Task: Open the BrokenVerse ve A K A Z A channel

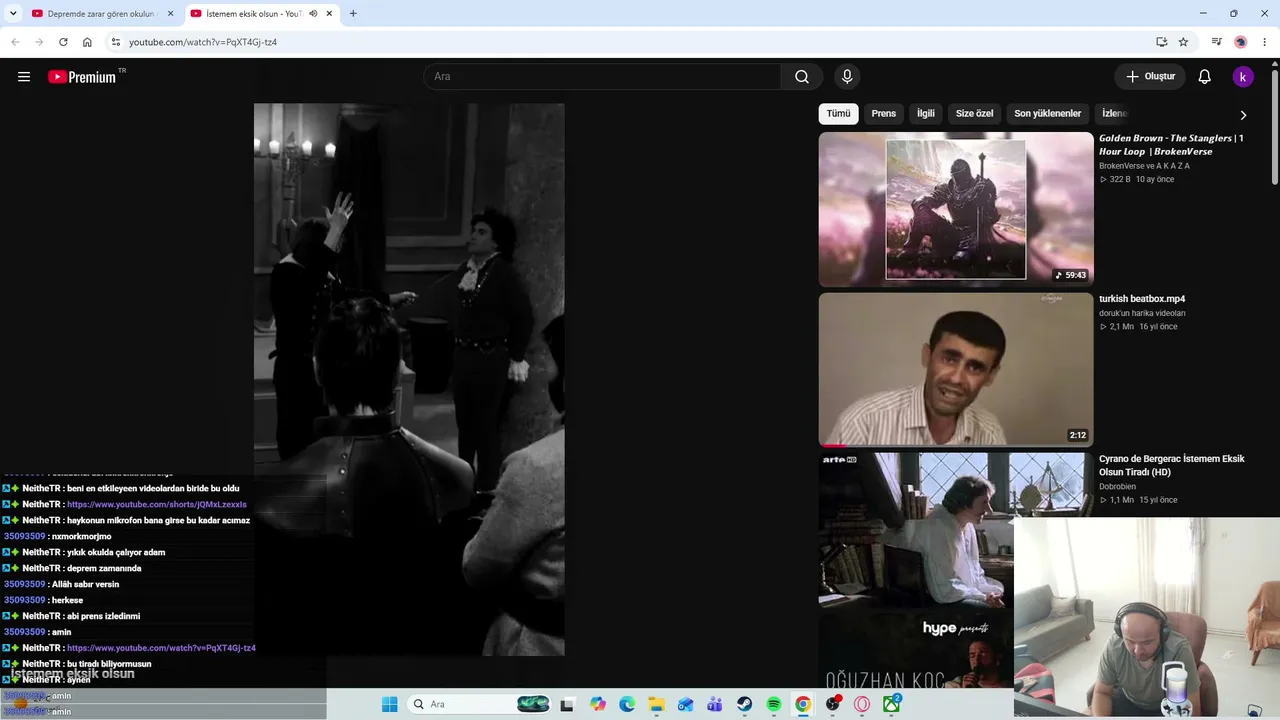Action: [1144, 166]
